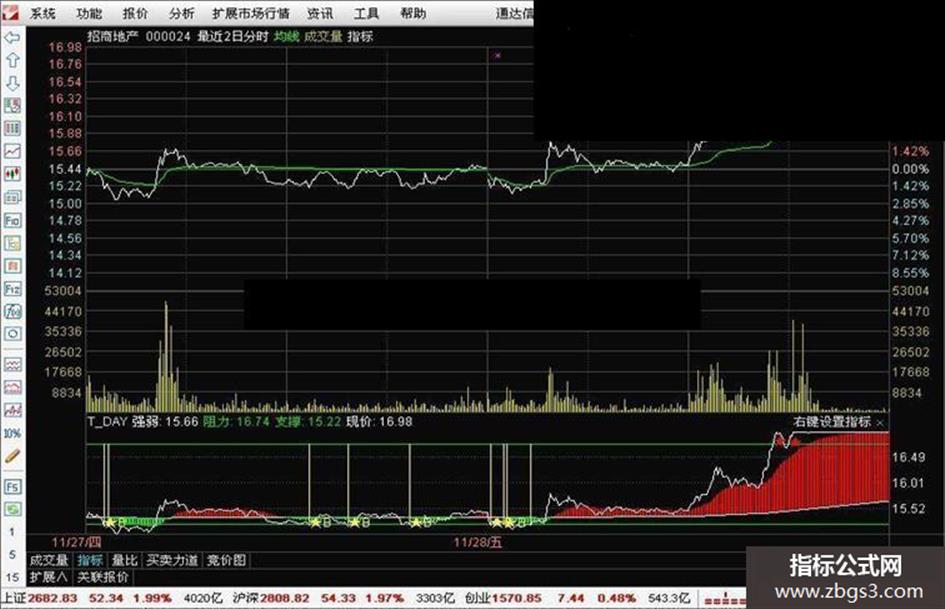Image resolution: width=945 pixels, height=609 pixels.
Task: Click the multi-column view icon in sidebar
Action: click(x=12, y=128)
